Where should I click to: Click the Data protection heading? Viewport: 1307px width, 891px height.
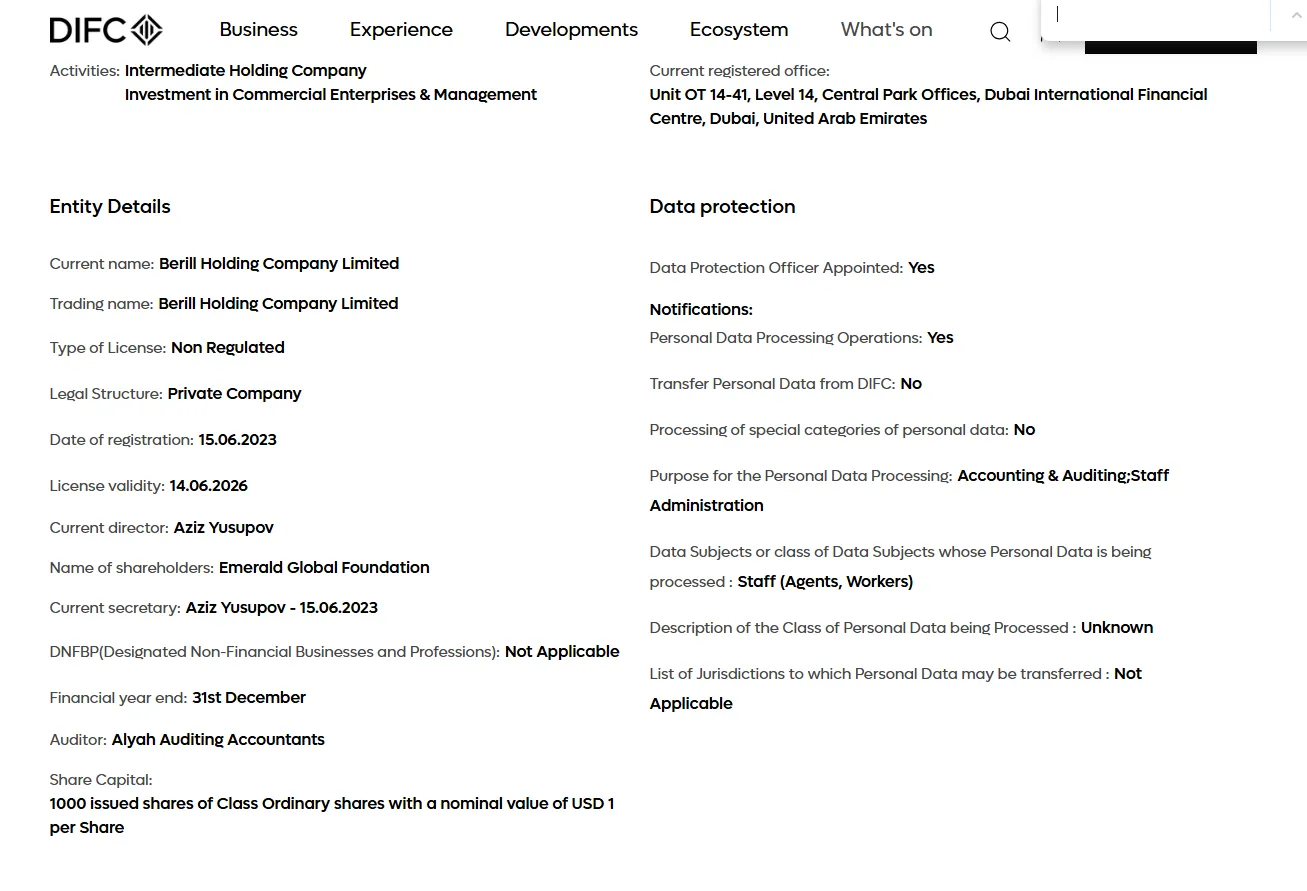[x=722, y=207]
